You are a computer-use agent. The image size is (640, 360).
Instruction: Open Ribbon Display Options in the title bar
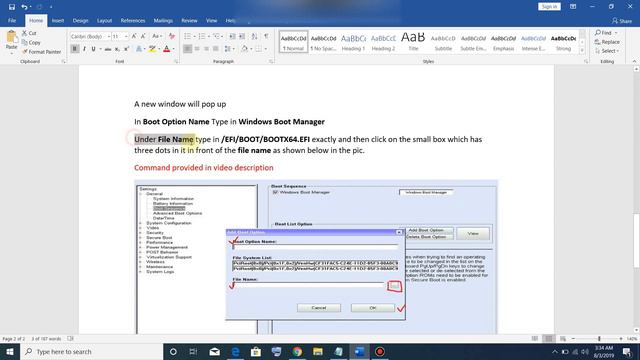tap(573, 7)
